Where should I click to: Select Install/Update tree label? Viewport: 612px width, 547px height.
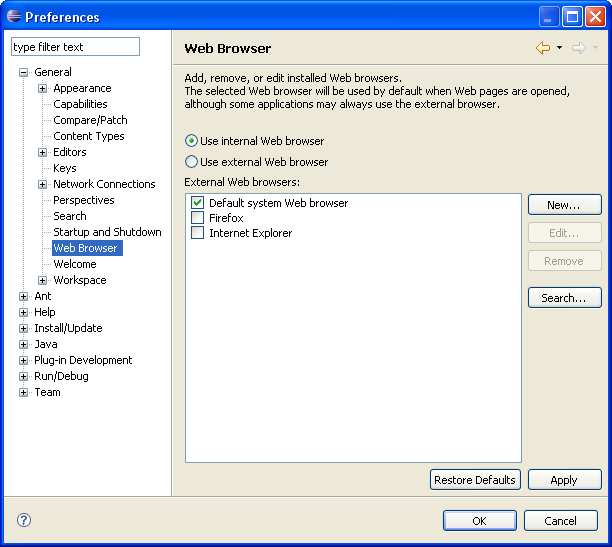point(68,328)
